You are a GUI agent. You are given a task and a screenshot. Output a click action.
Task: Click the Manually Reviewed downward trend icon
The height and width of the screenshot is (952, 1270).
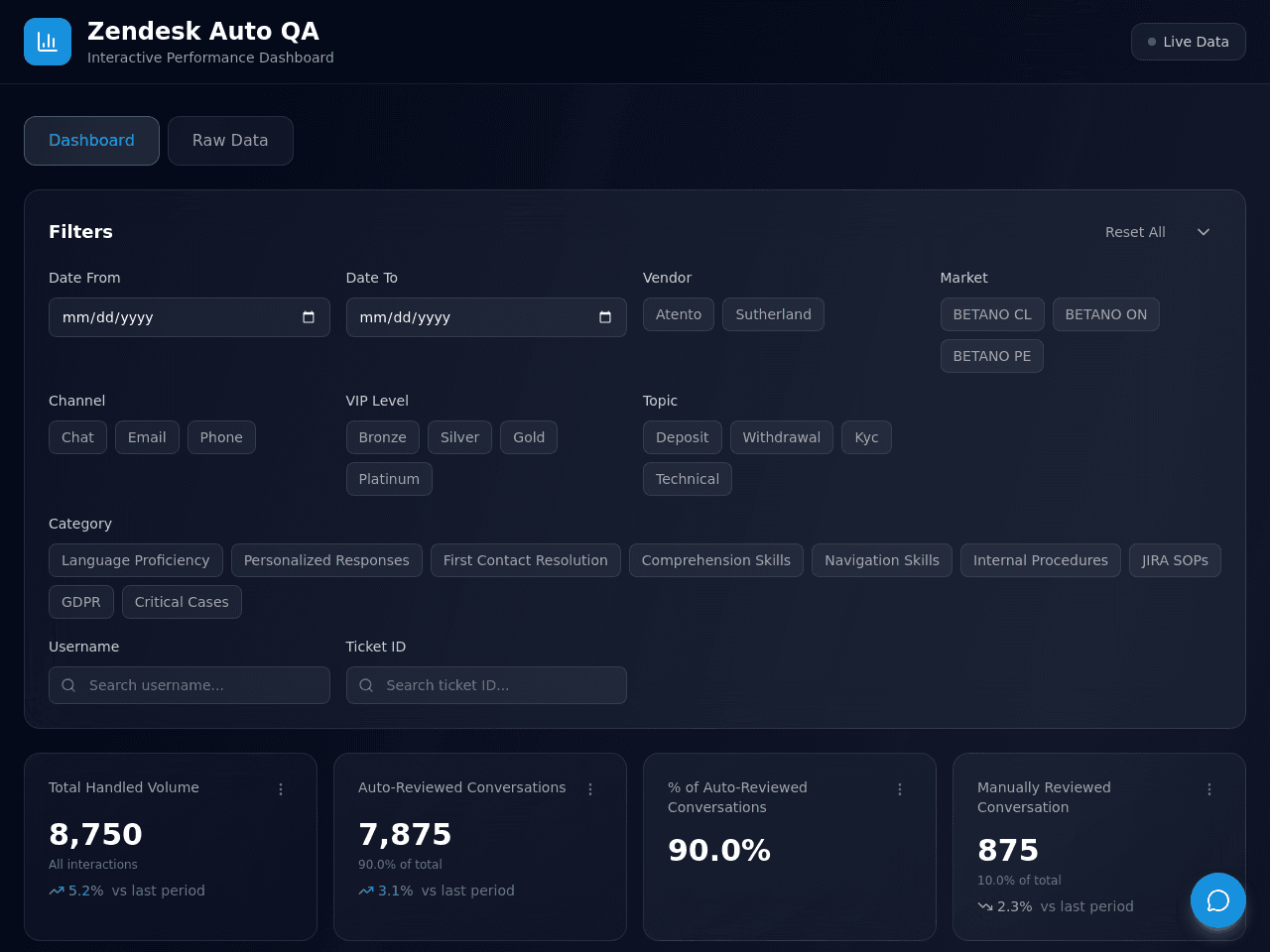coord(985,906)
